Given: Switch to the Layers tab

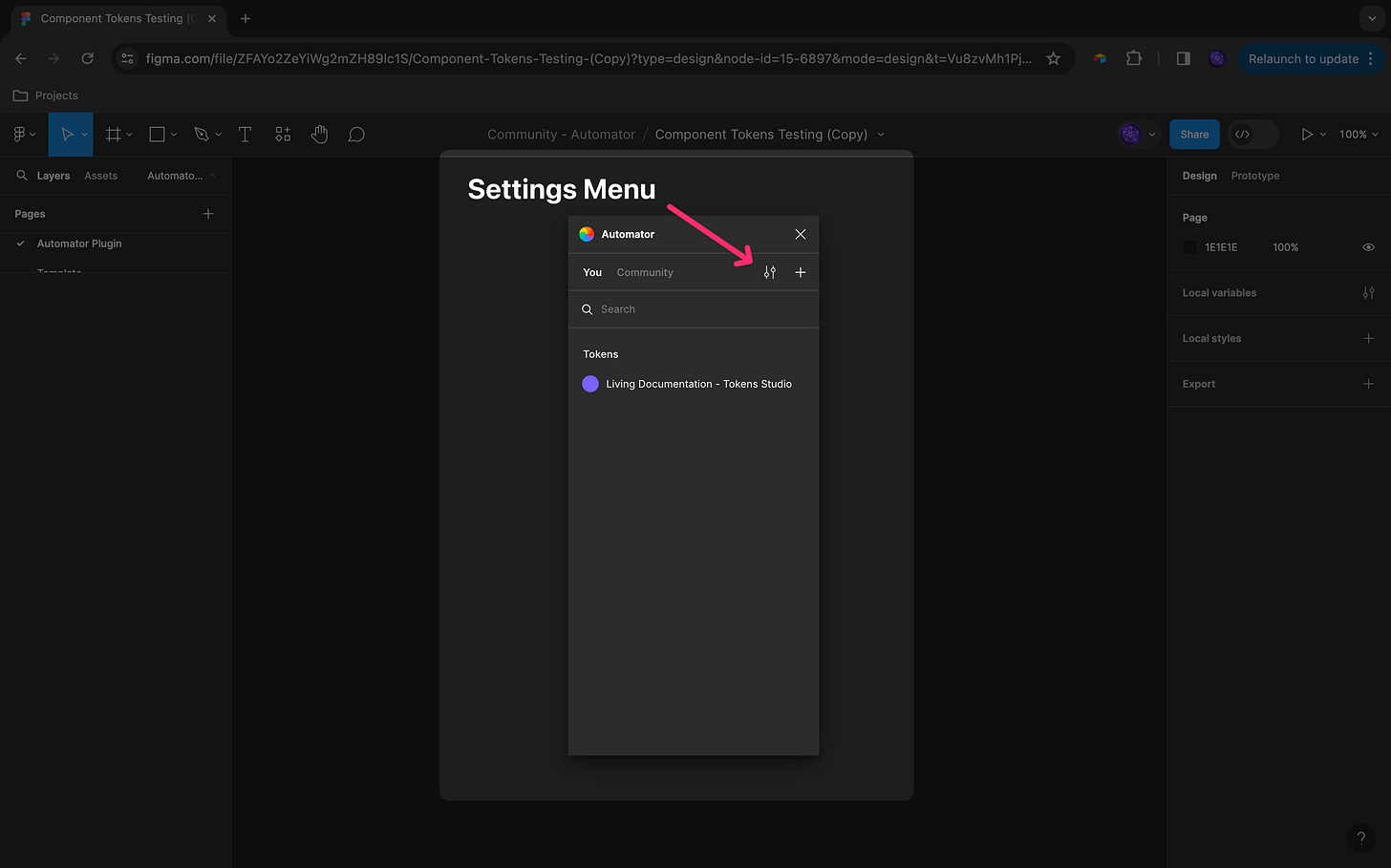Looking at the screenshot, I should click(53, 176).
